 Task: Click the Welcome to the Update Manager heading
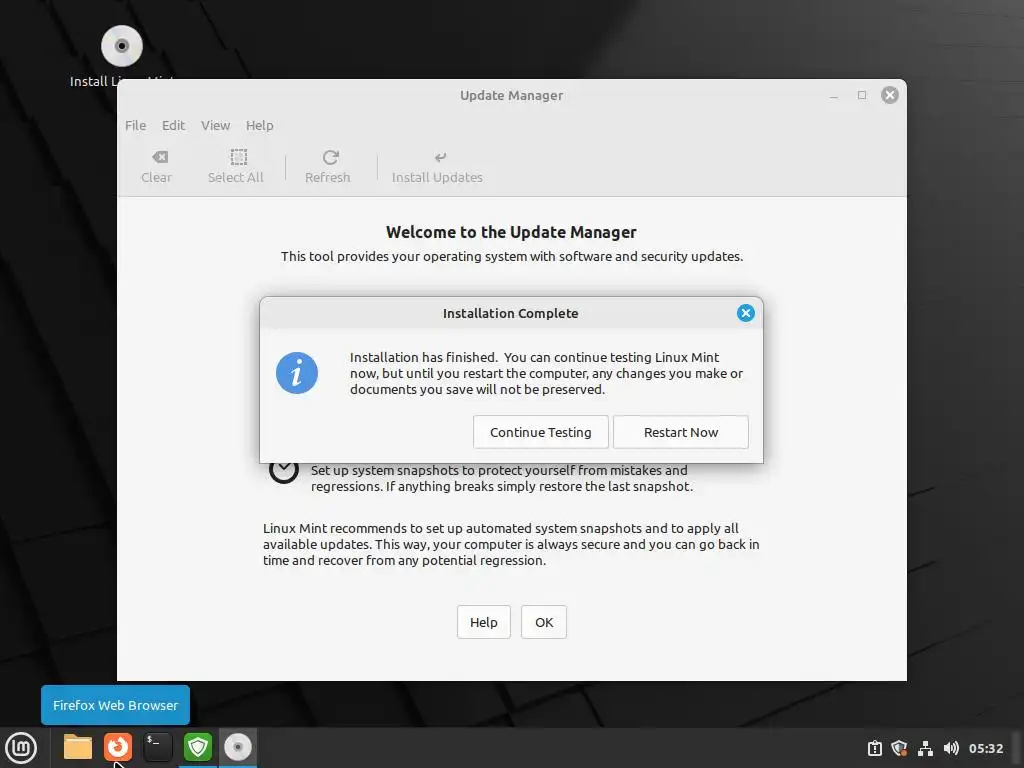(x=511, y=232)
